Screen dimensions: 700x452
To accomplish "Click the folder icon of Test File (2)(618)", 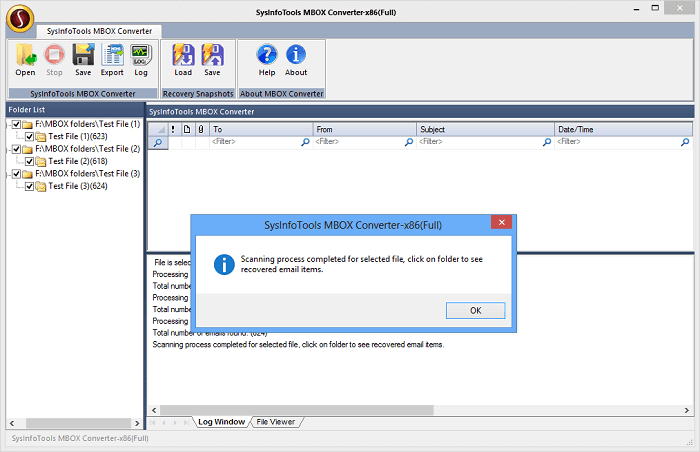I will [41, 162].
